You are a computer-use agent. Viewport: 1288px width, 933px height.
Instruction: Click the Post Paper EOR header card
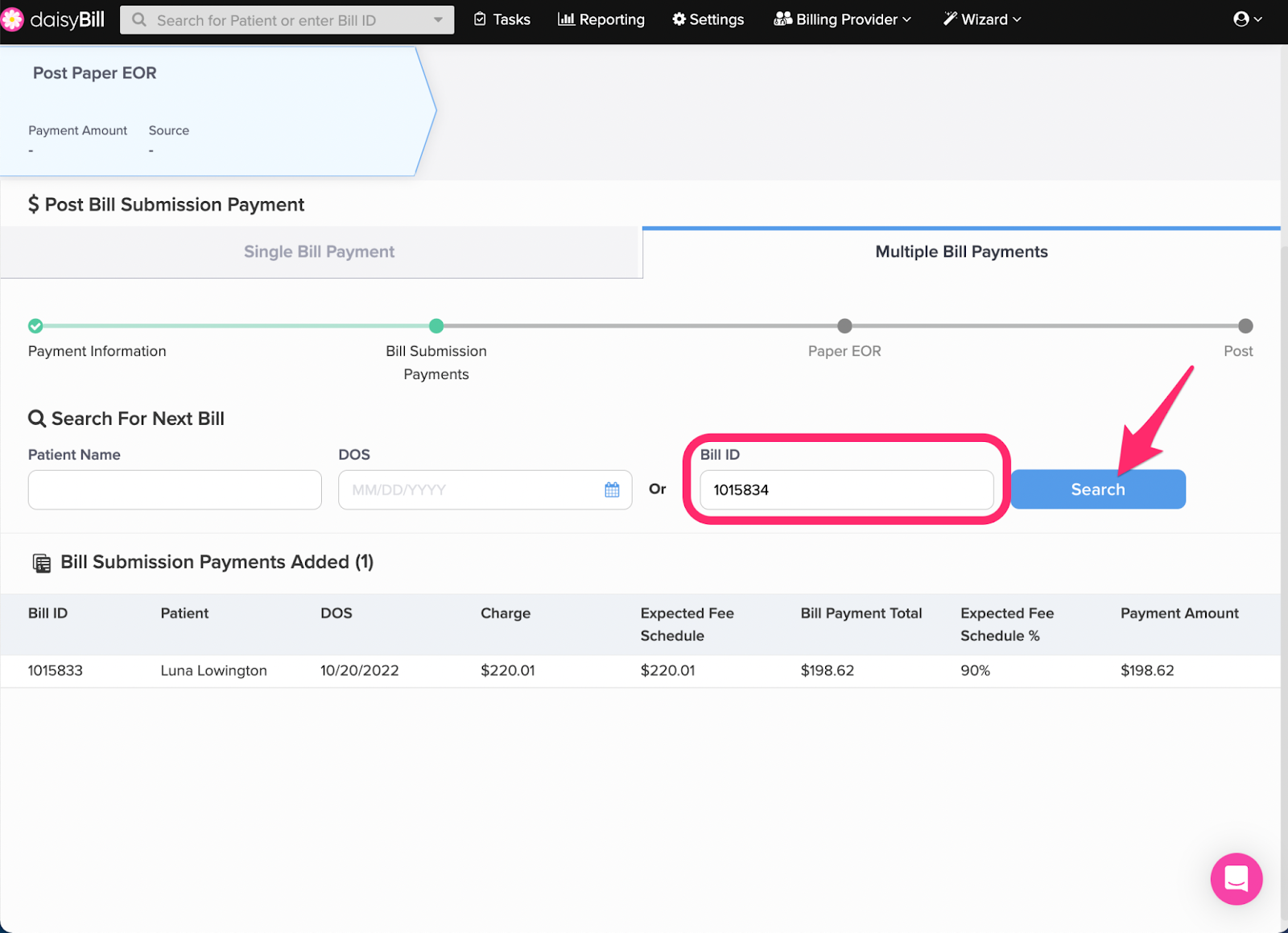point(217,110)
